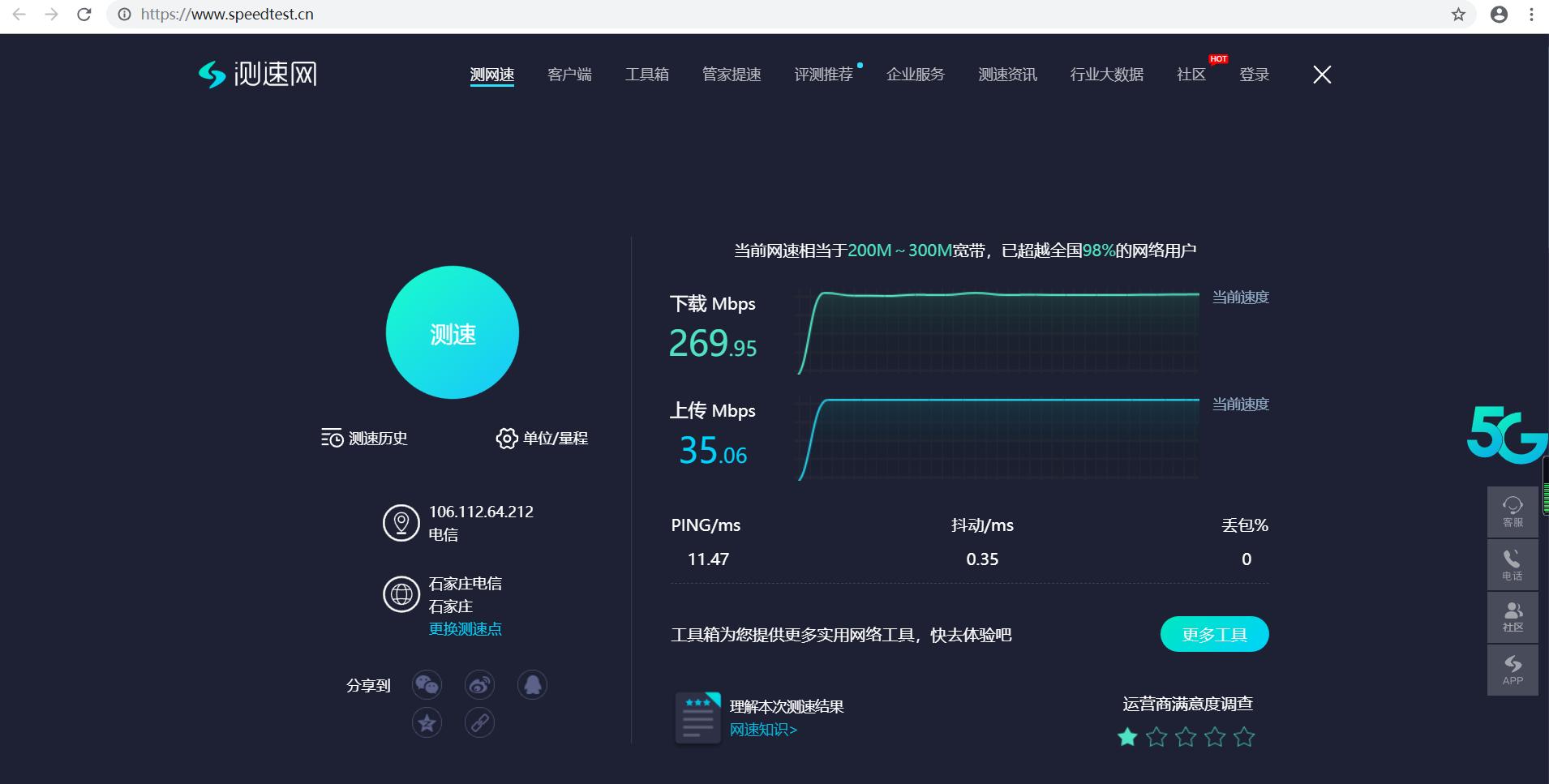Open 更换测速点 to change server

pos(465,628)
